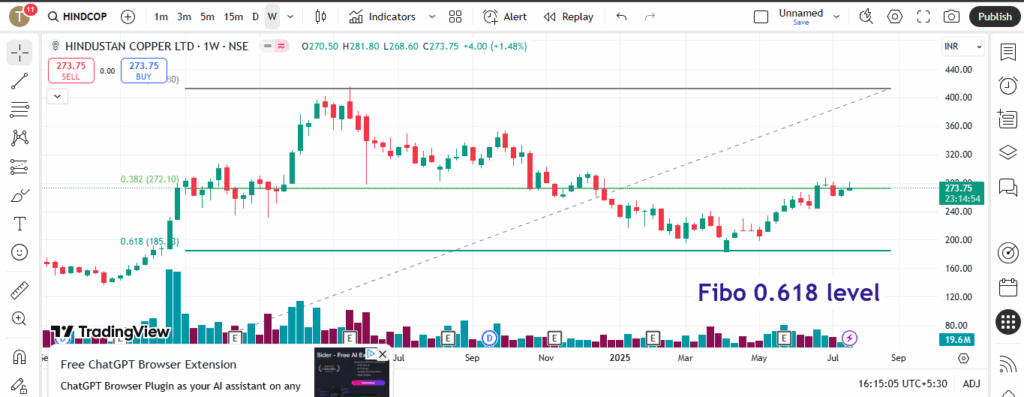Collapse the chart legend chevron
1024x397 pixels.
pos(58,96)
